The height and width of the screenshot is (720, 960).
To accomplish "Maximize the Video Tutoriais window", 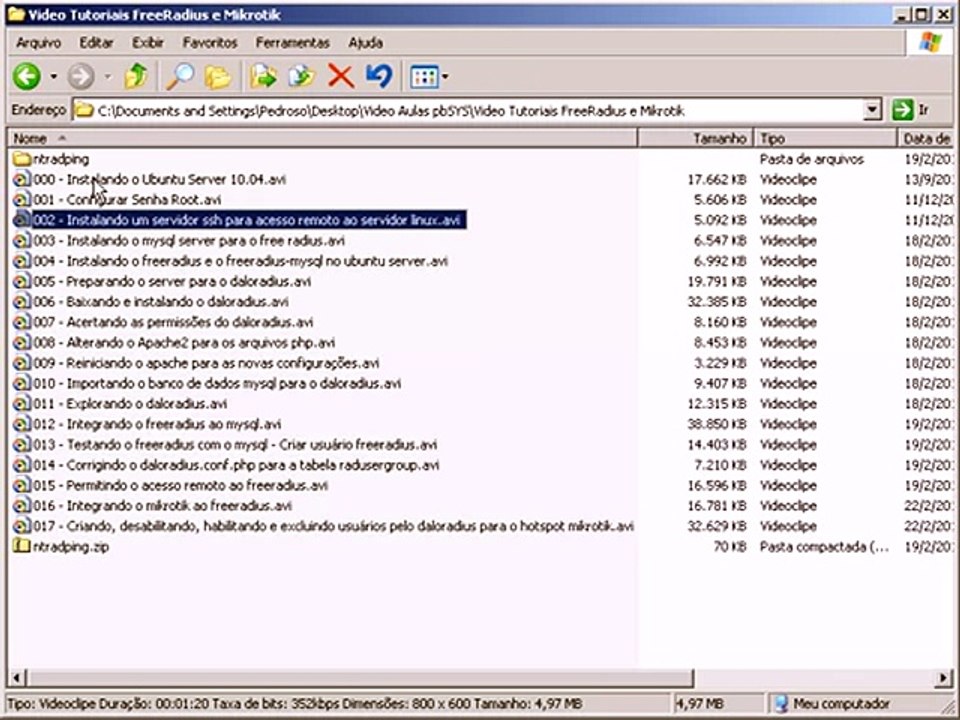I will click(922, 15).
